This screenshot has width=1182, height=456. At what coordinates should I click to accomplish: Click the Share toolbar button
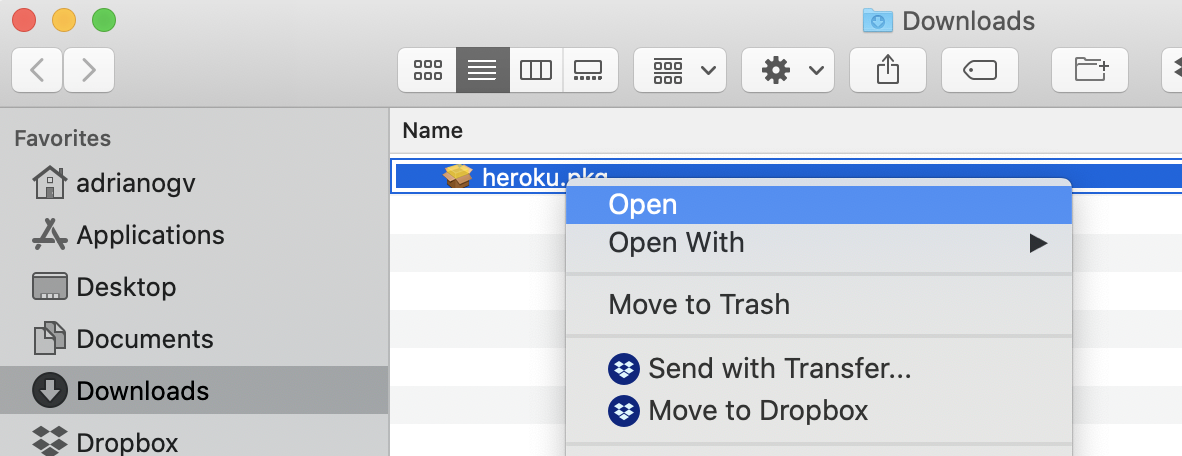[x=888, y=70]
